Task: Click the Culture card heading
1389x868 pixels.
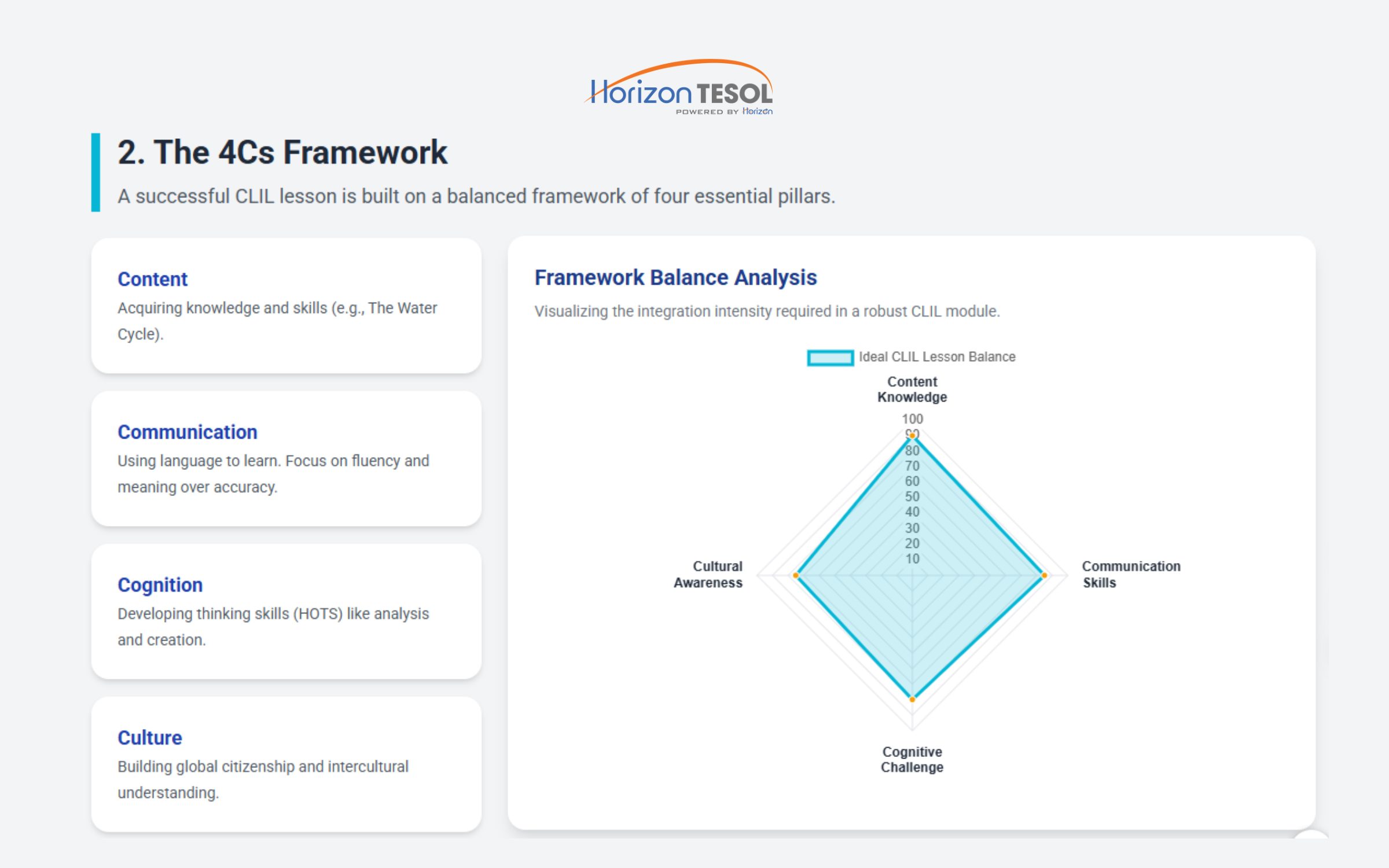Action: (149, 738)
